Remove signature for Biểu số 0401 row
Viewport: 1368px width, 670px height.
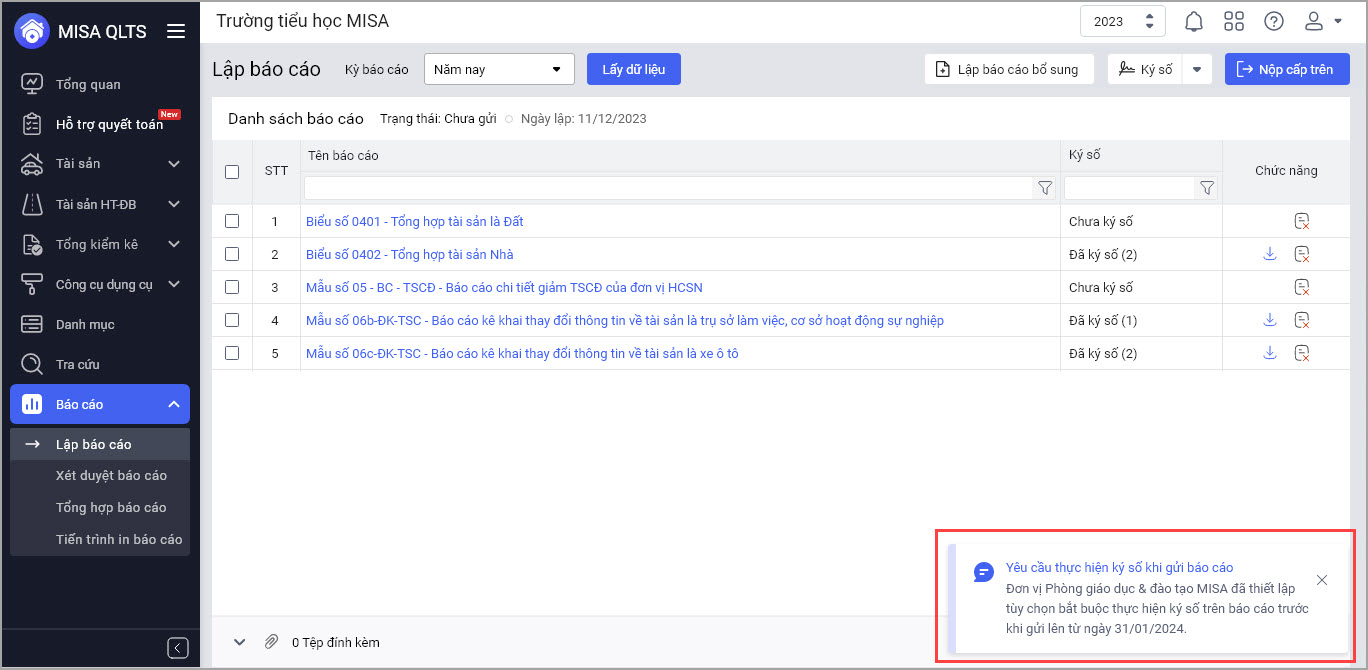tap(1301, 221)
